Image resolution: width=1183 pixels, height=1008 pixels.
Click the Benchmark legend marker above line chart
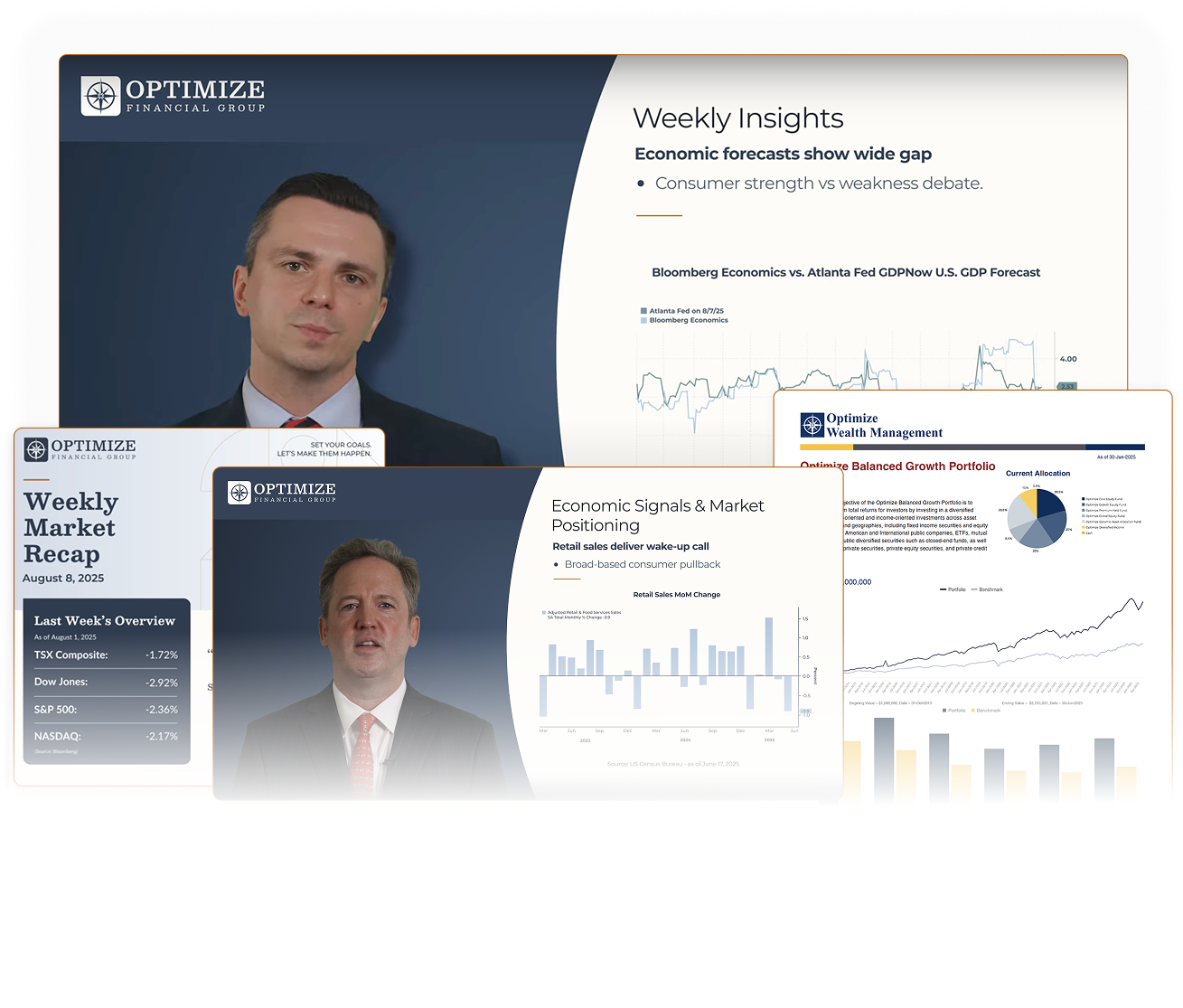974,589
